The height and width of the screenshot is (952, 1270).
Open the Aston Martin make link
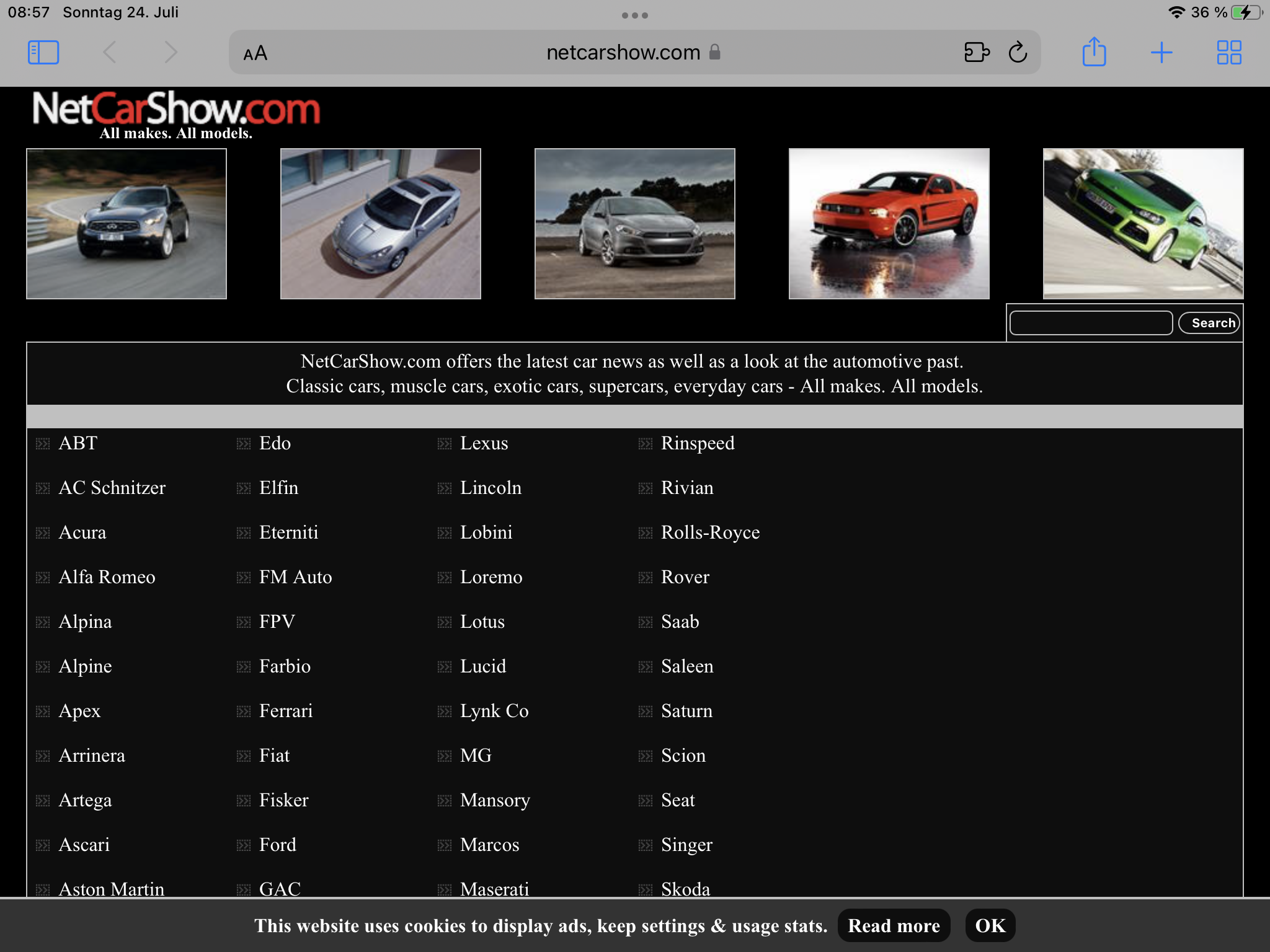tap(112, 888)
